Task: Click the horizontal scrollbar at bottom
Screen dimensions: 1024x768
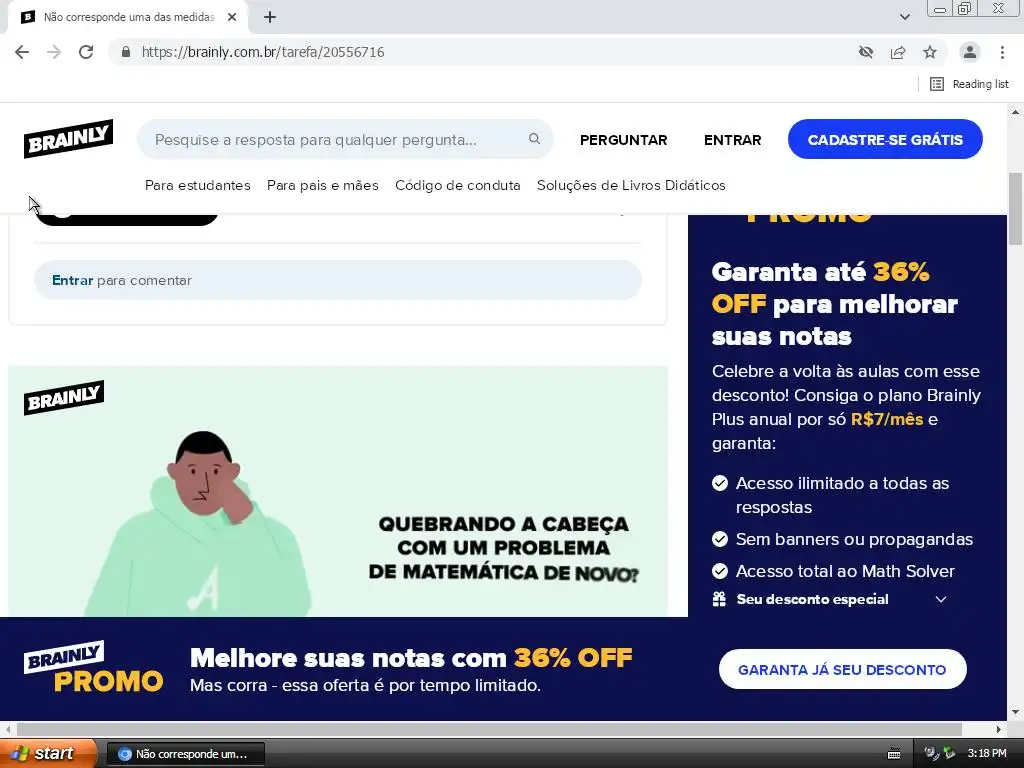Action: pyautogui.click(x=489, y=729)
